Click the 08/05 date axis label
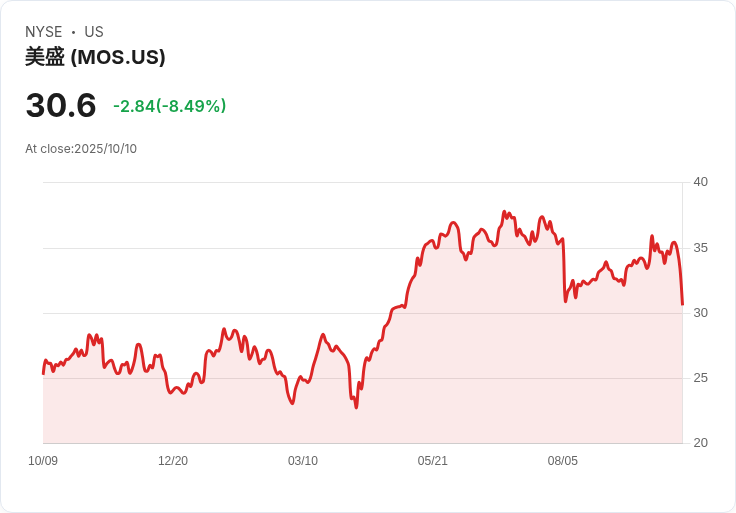This screenshot has height=513, width=736. [563, 461]
